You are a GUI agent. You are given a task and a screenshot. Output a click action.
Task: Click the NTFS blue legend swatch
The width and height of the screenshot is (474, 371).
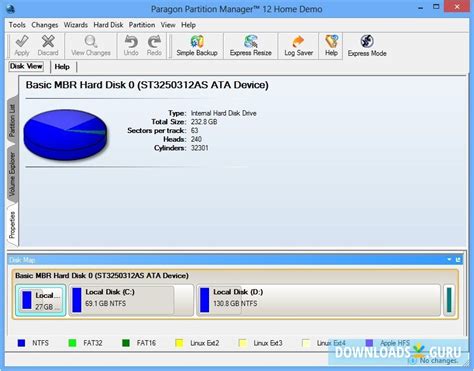[x=21, y=343]
